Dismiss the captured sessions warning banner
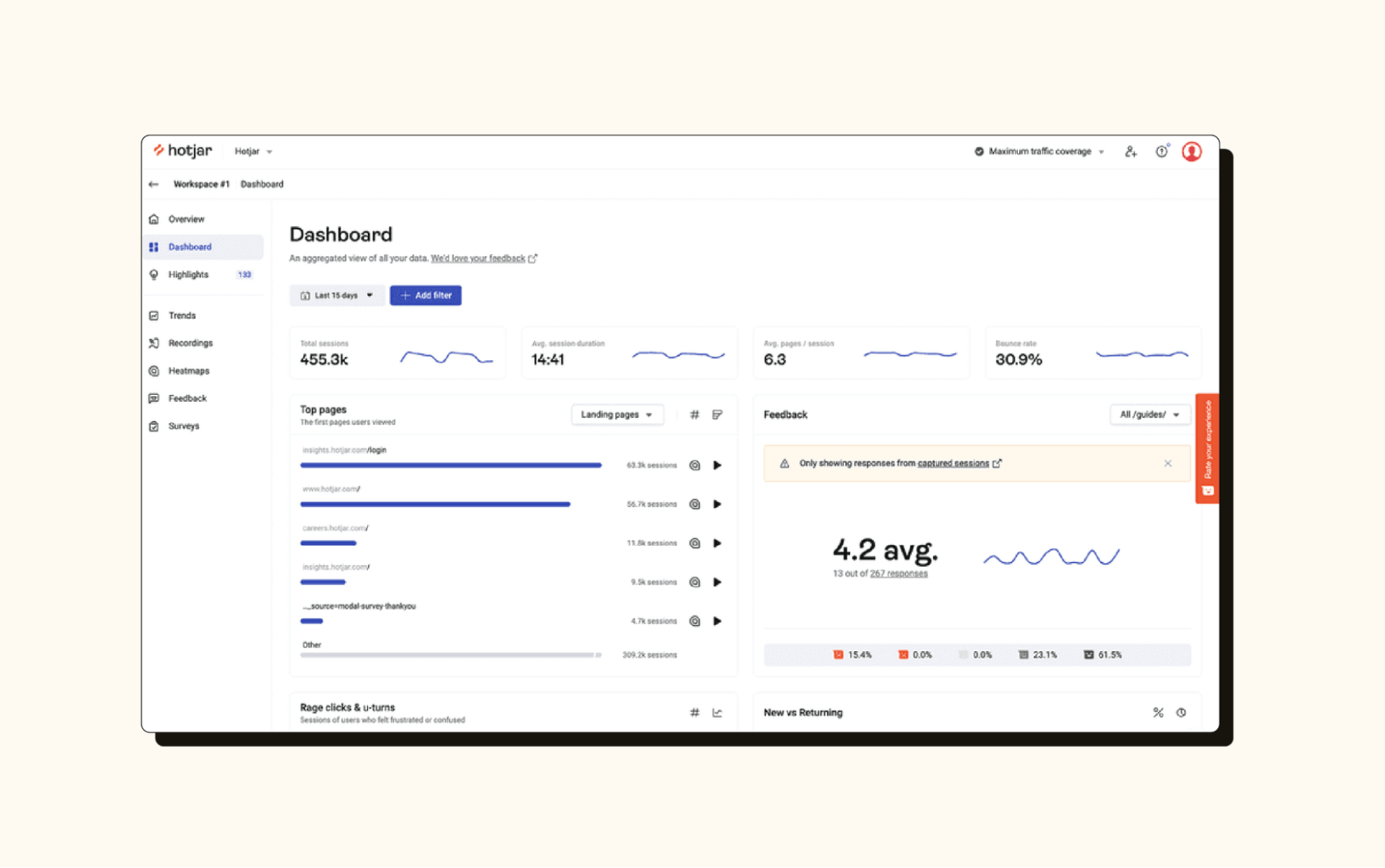 tap(1167, 464)
